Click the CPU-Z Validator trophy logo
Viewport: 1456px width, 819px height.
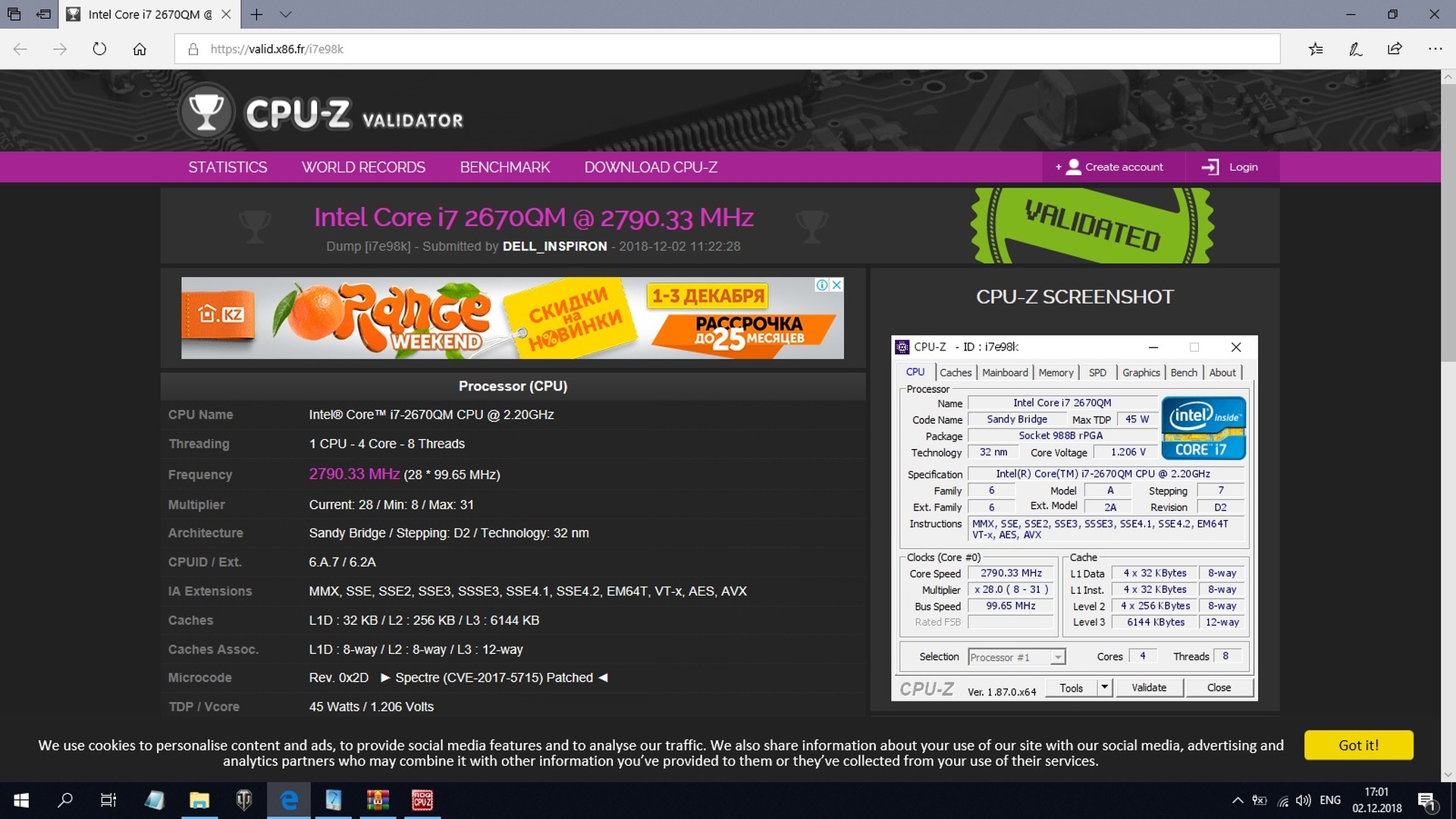pyautogui.click(x=206, y=112)
